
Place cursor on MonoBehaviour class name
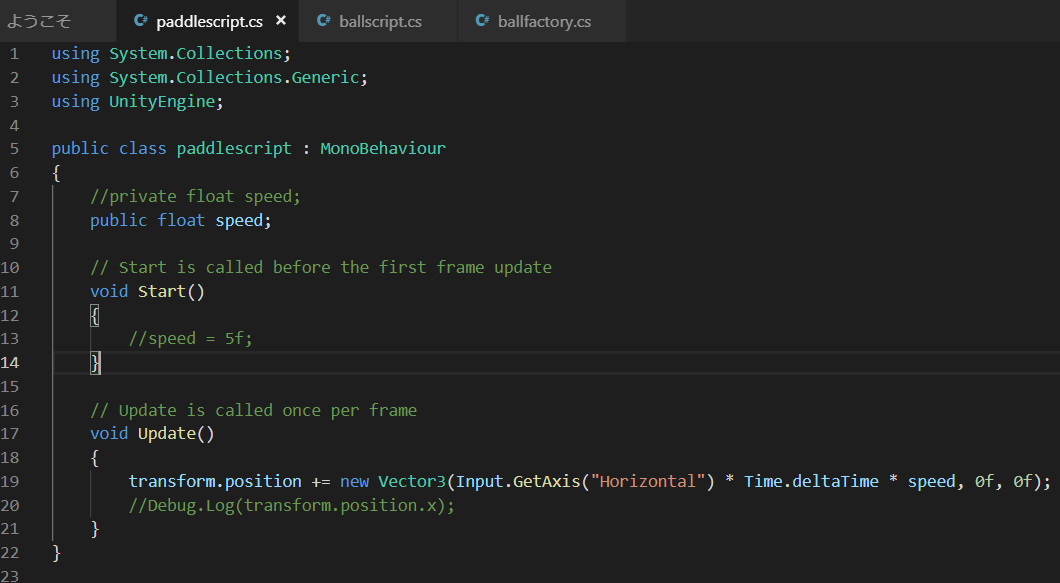382,148
